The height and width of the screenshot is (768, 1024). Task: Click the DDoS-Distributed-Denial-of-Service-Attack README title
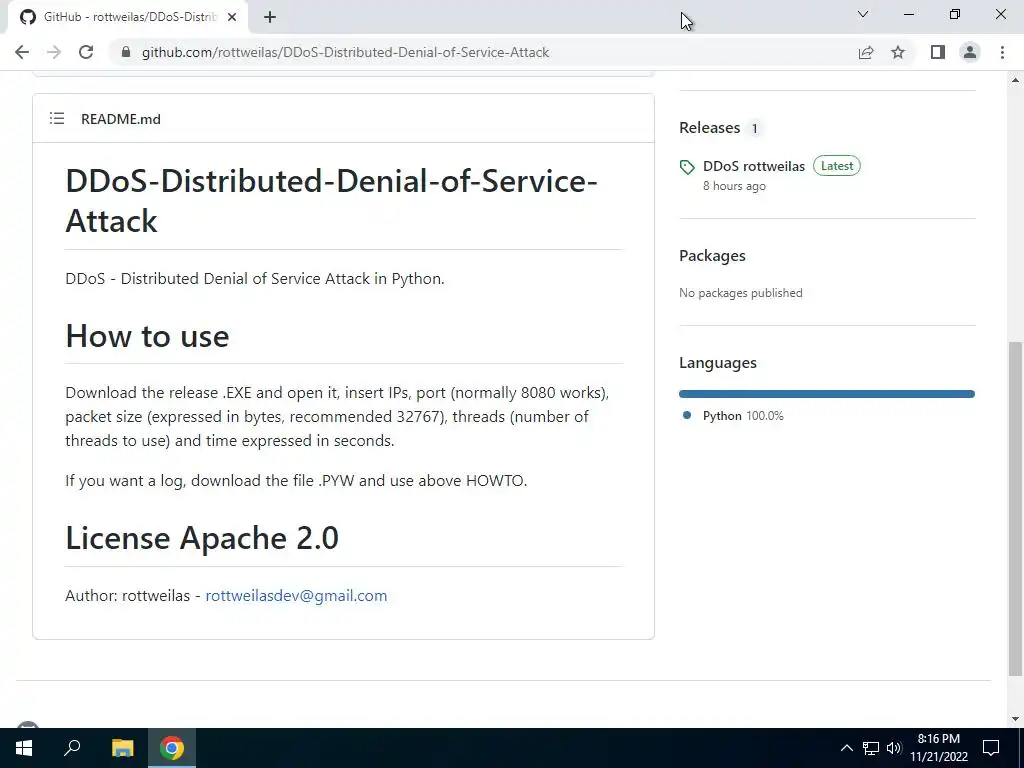(332, 200)
